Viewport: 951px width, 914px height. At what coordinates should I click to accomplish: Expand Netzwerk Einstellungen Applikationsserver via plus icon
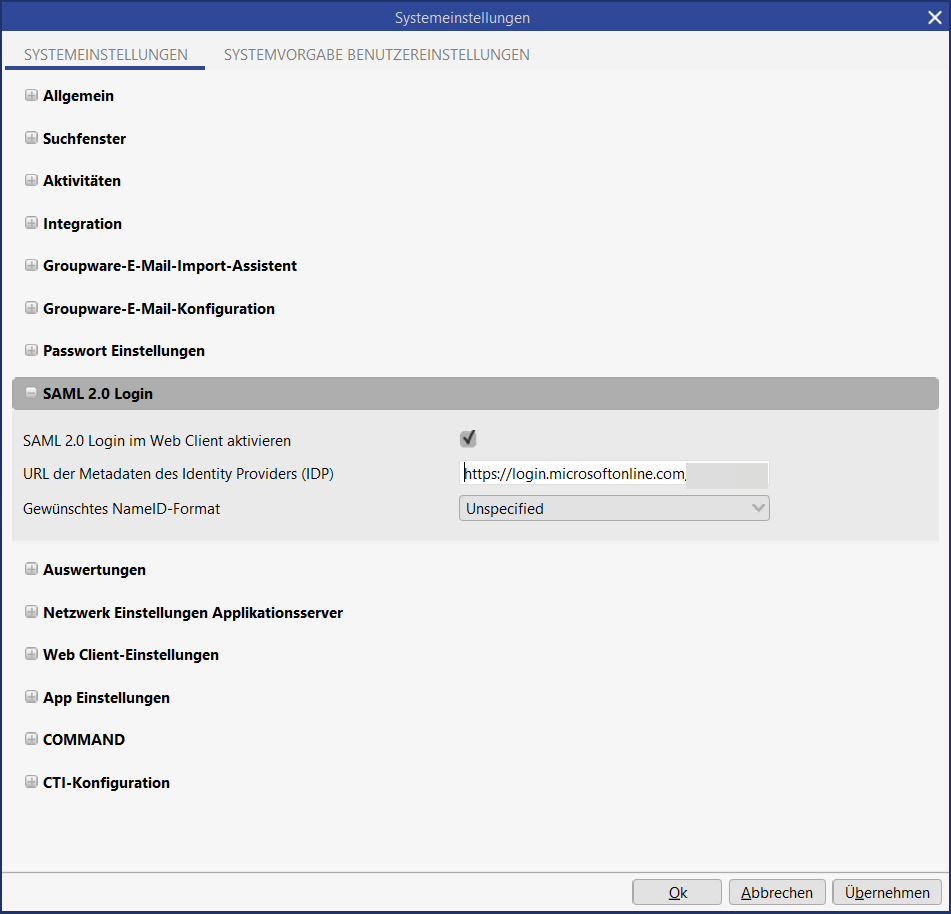click(31, 612)
